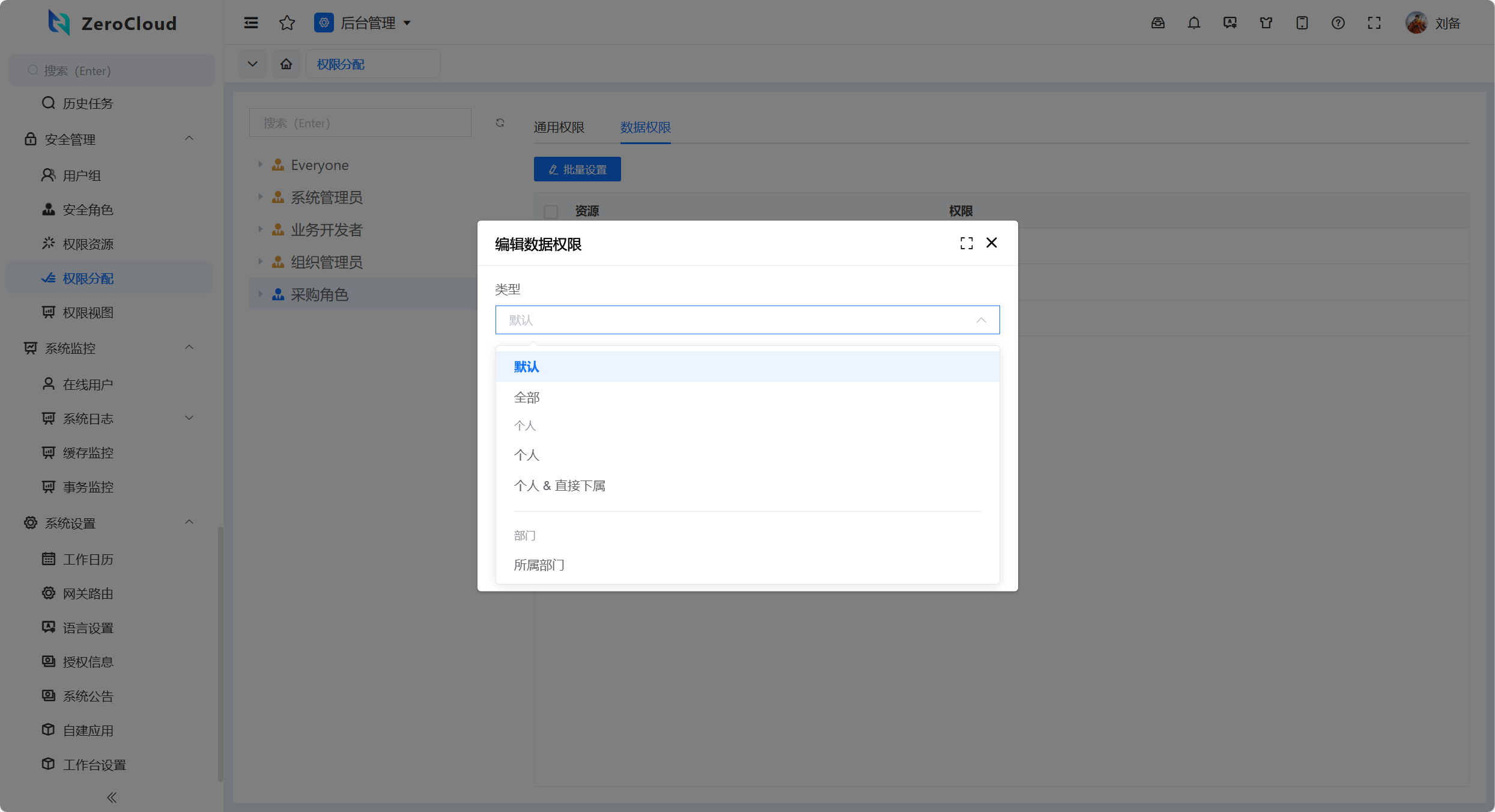Screen dimensions: 1495x812
Task: Open the theme shirt icon
Action: [x=1266, y=23]
